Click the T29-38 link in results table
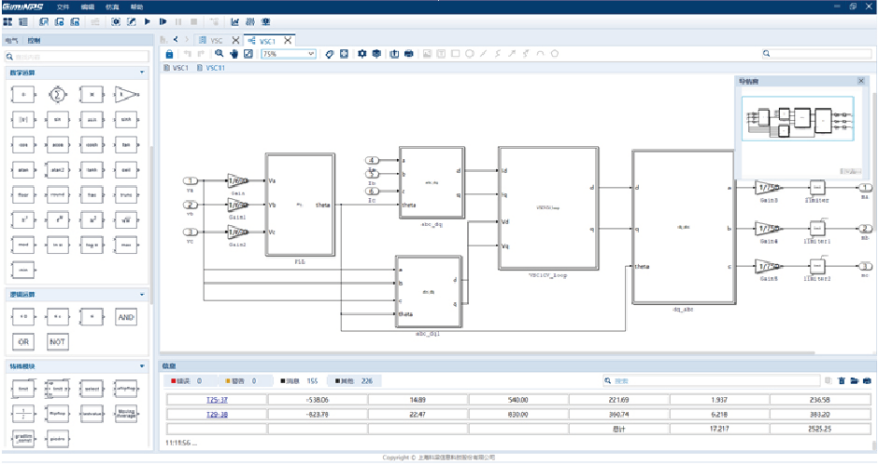878x464 pixels. [x=218, y=413]
